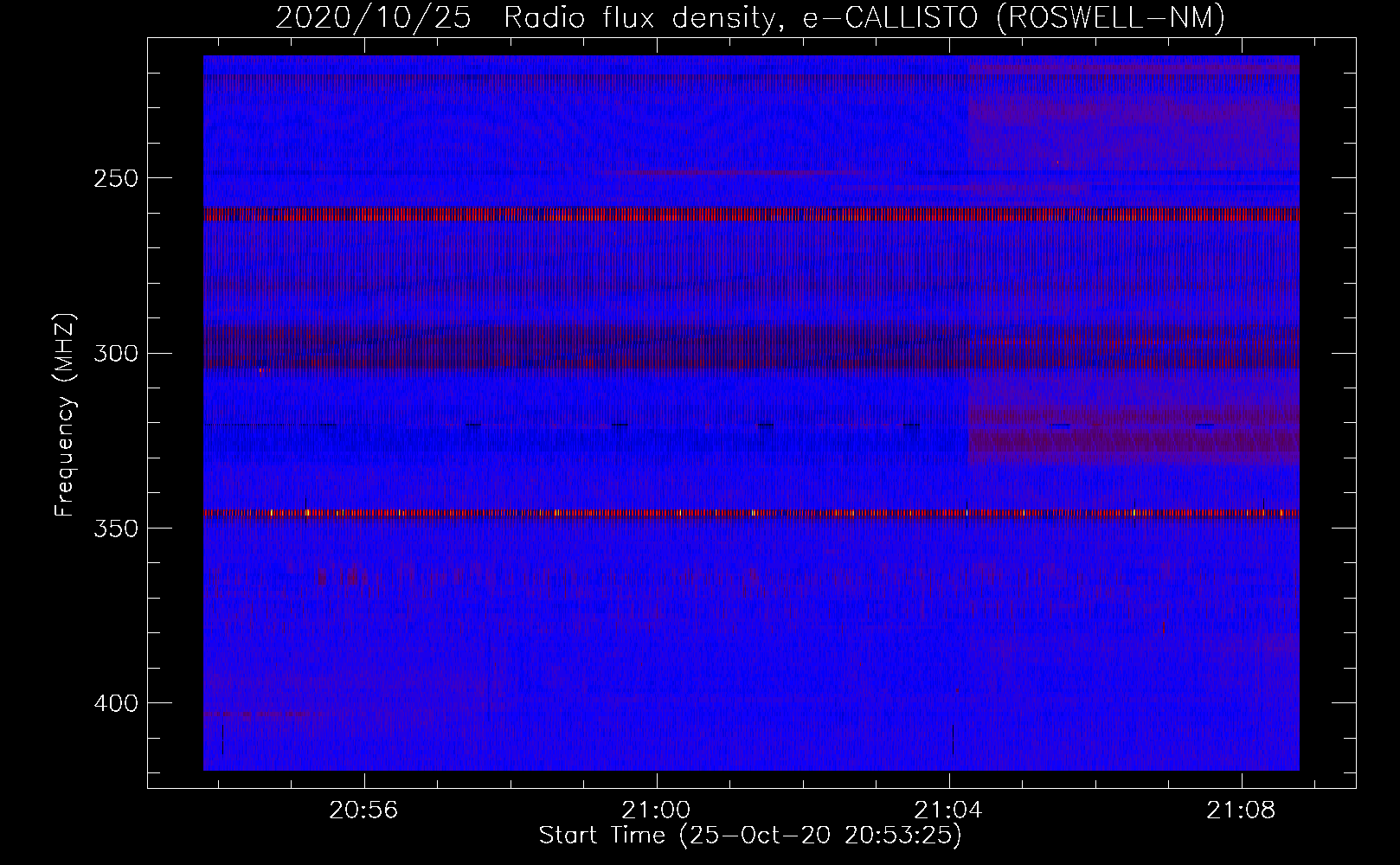Click the 350 frequency tick label

(x=115, y=529)
